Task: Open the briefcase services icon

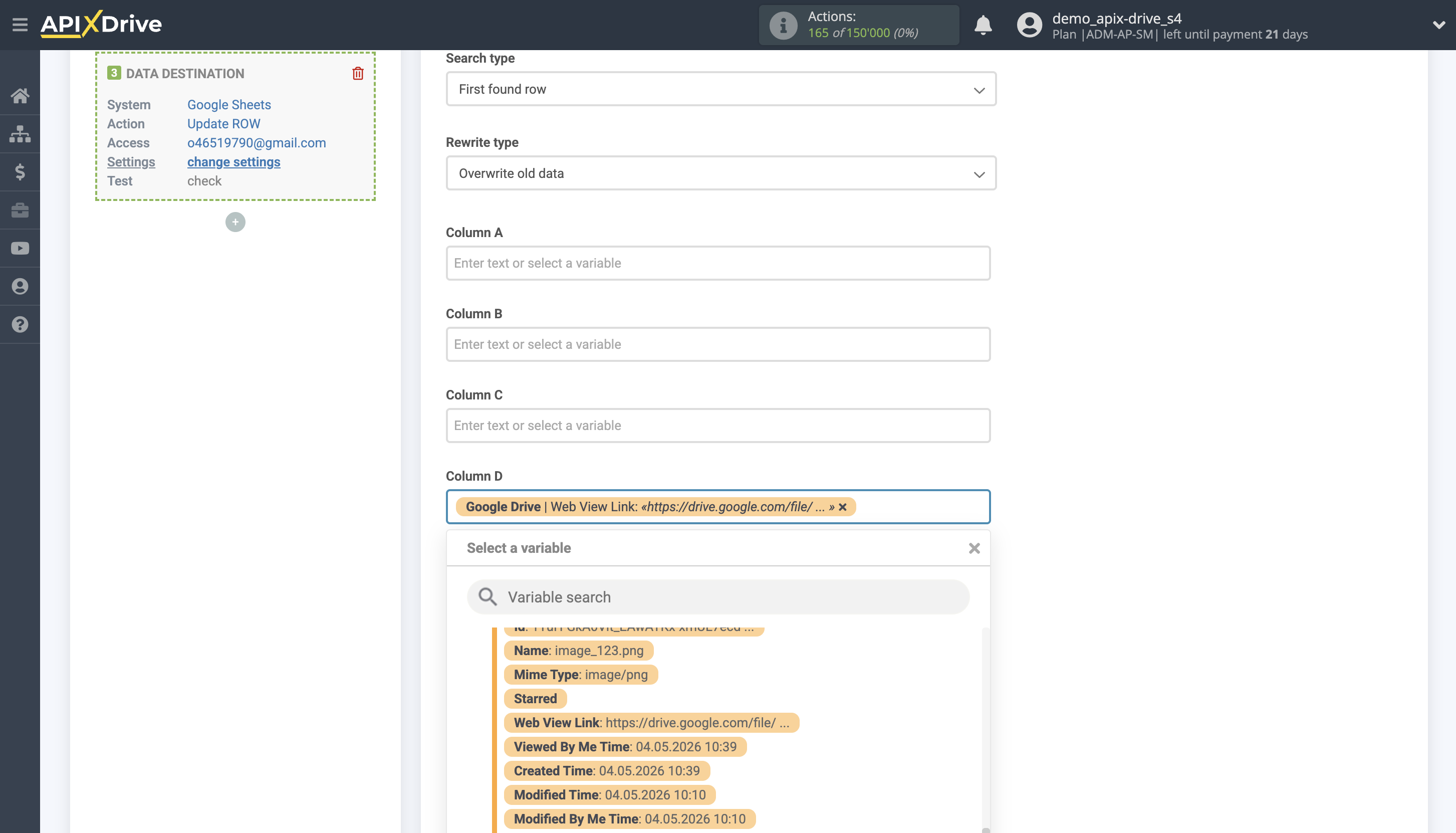Action: coord(20,210)
